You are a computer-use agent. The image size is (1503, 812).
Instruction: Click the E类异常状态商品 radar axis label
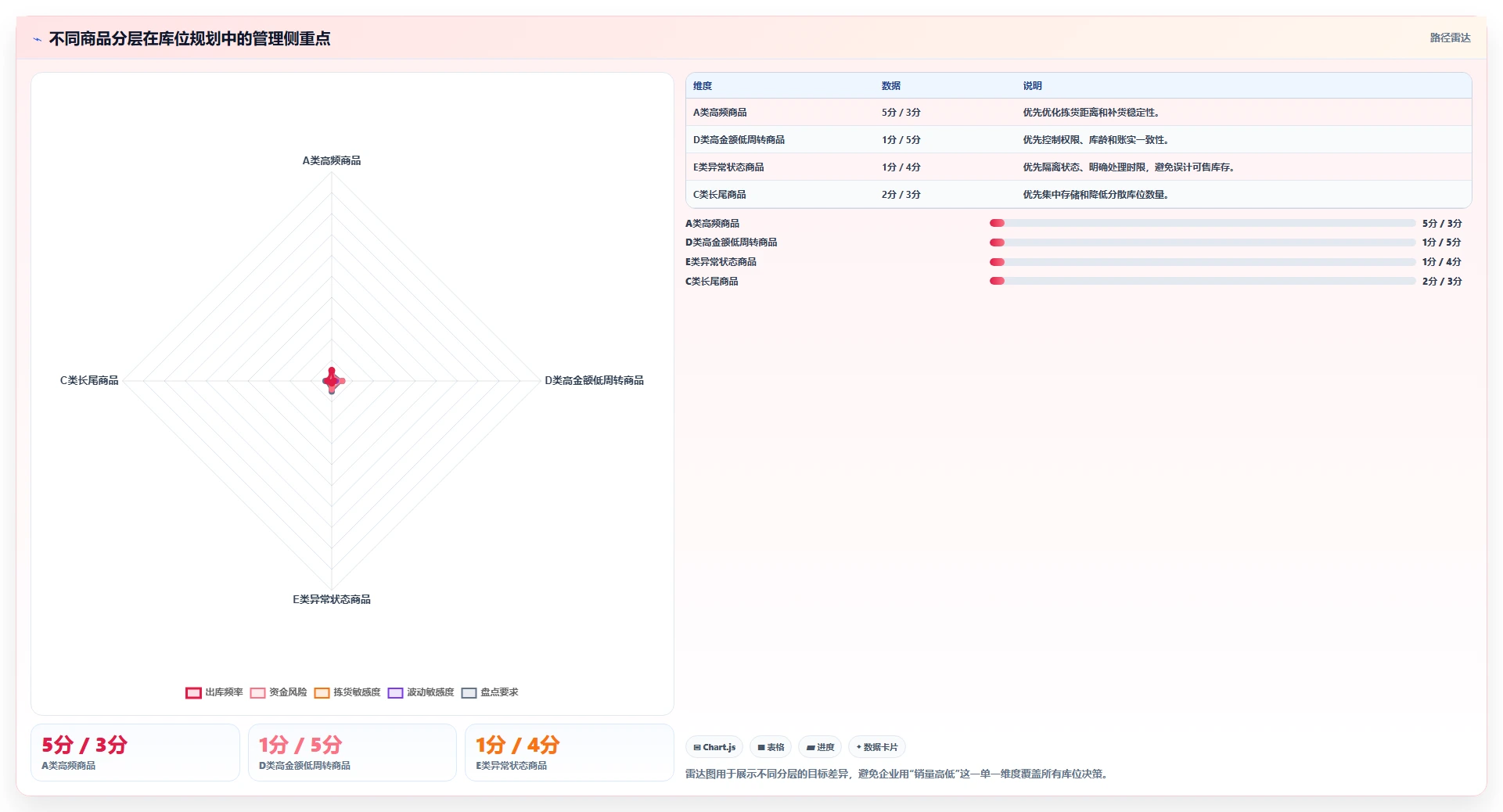point(332,600)
